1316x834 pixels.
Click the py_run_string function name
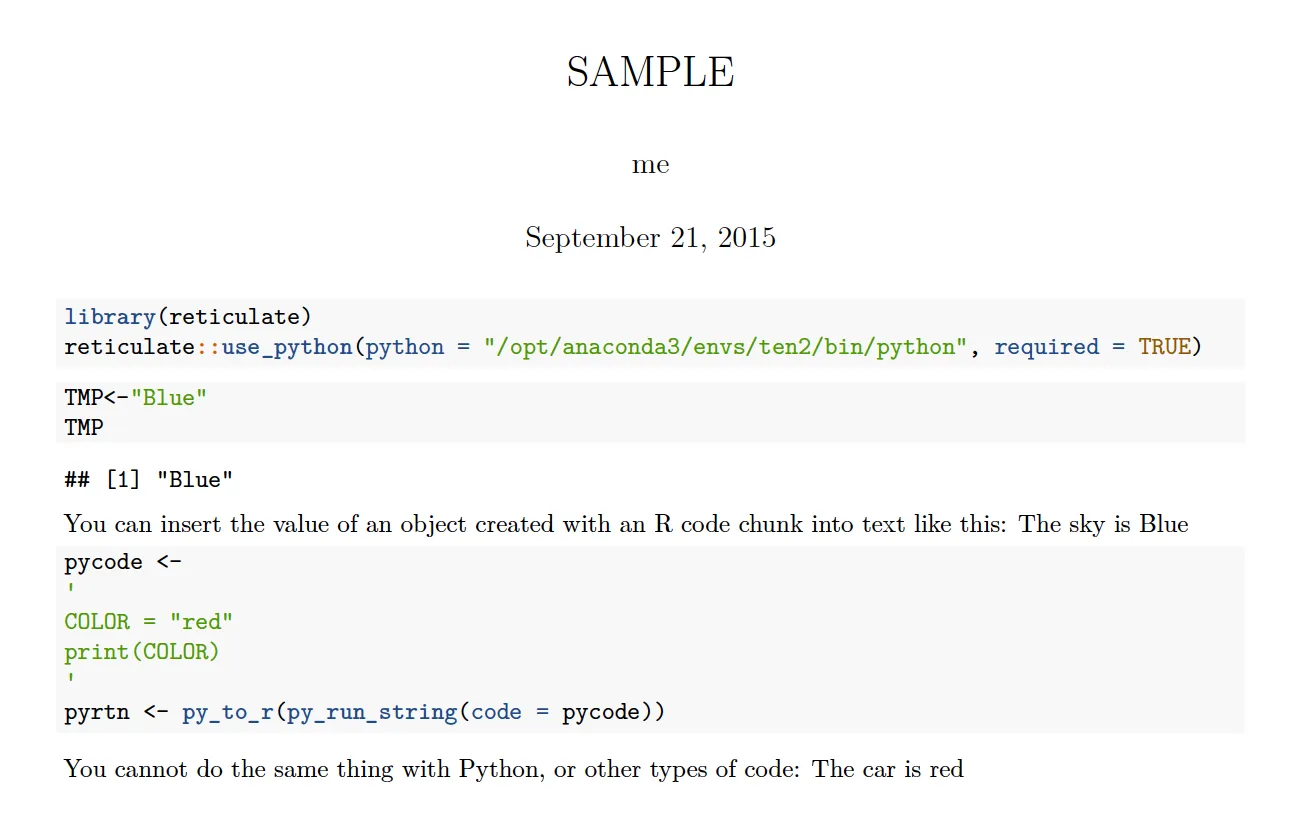pyautogui.click(x=372, y=712)
